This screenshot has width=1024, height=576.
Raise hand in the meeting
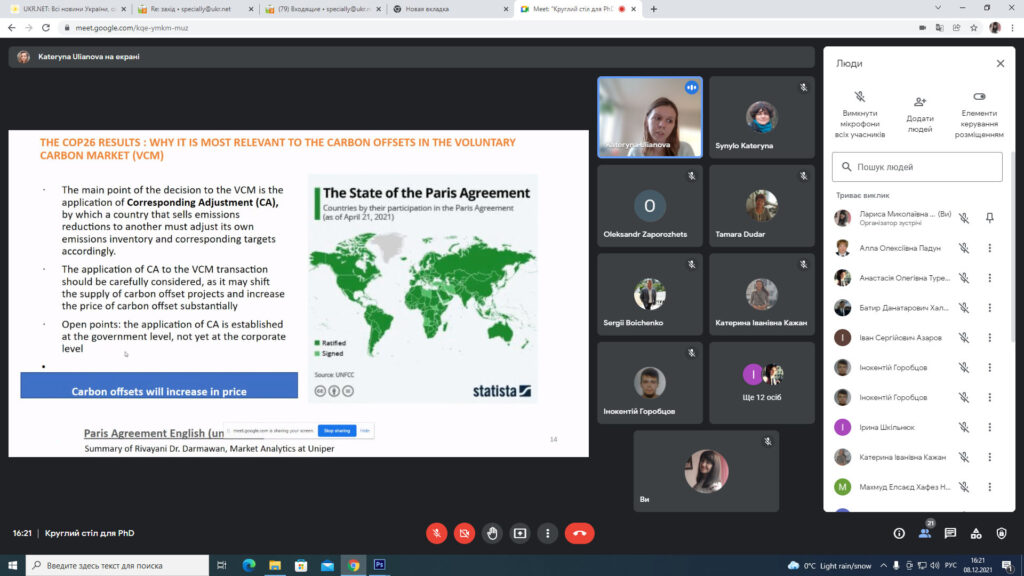coord(492,533)
